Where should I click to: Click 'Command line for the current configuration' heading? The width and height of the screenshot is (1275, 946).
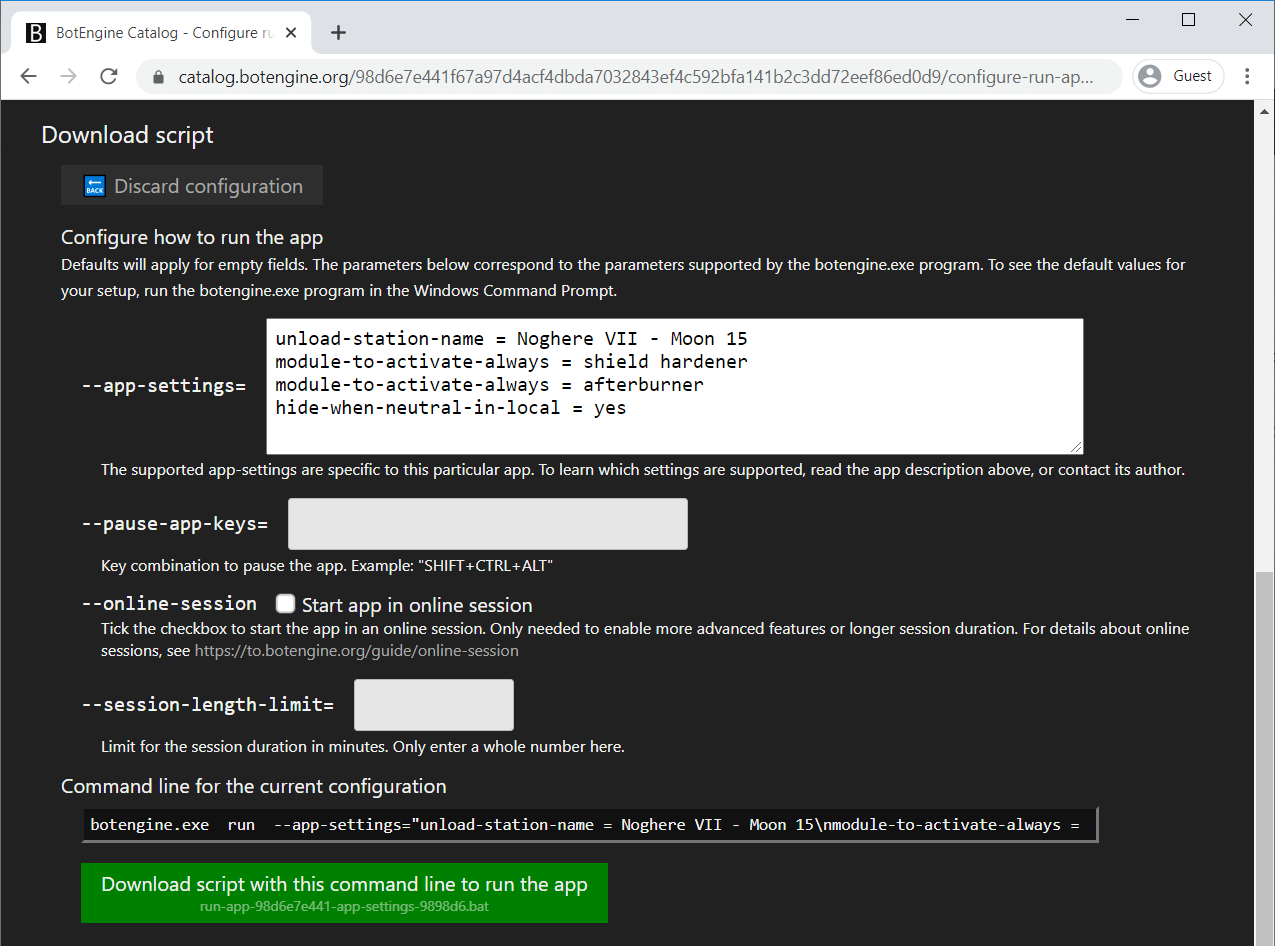[254, 786]
